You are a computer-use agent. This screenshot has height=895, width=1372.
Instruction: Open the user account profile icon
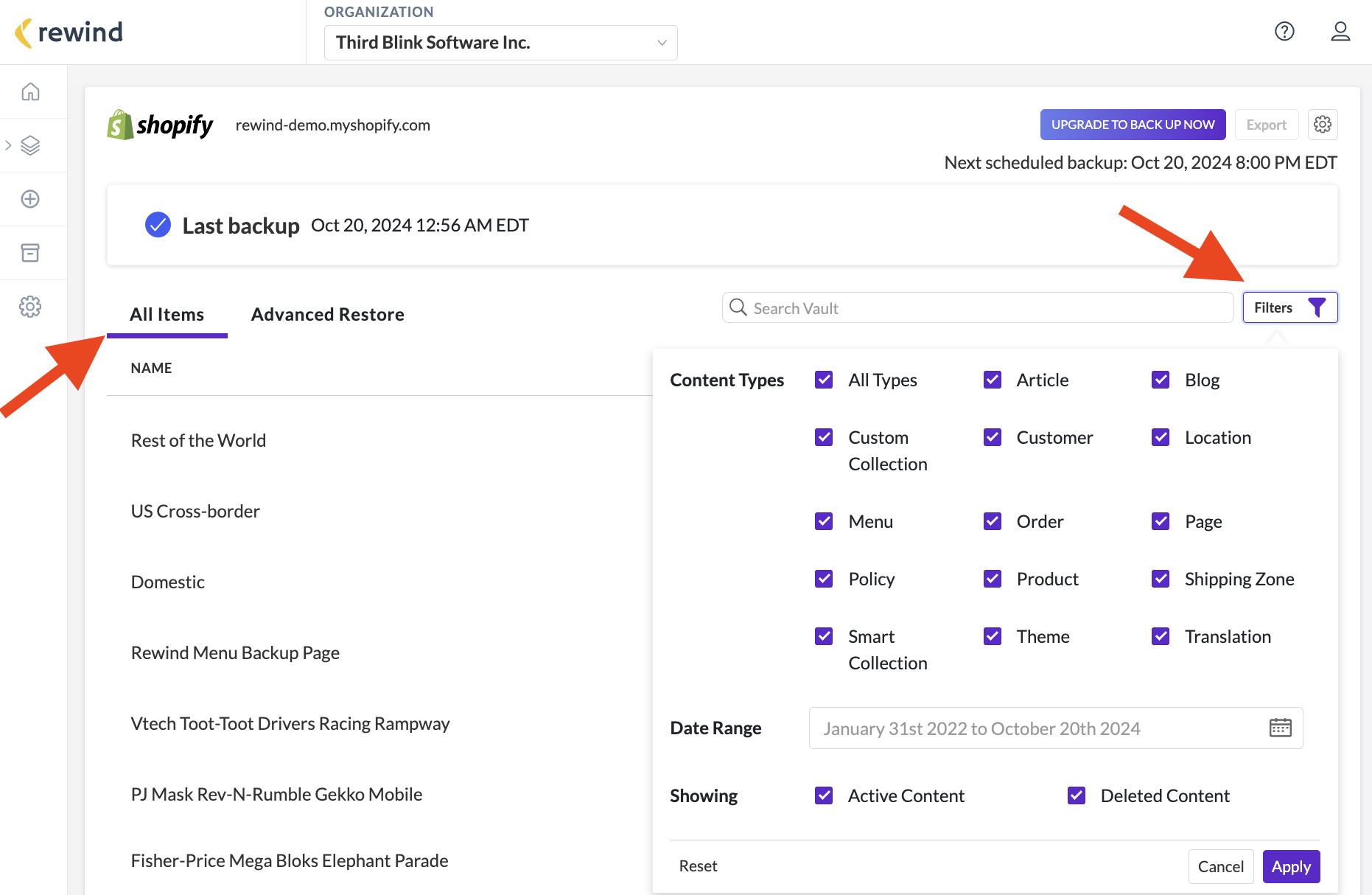tap(1340, 31)
